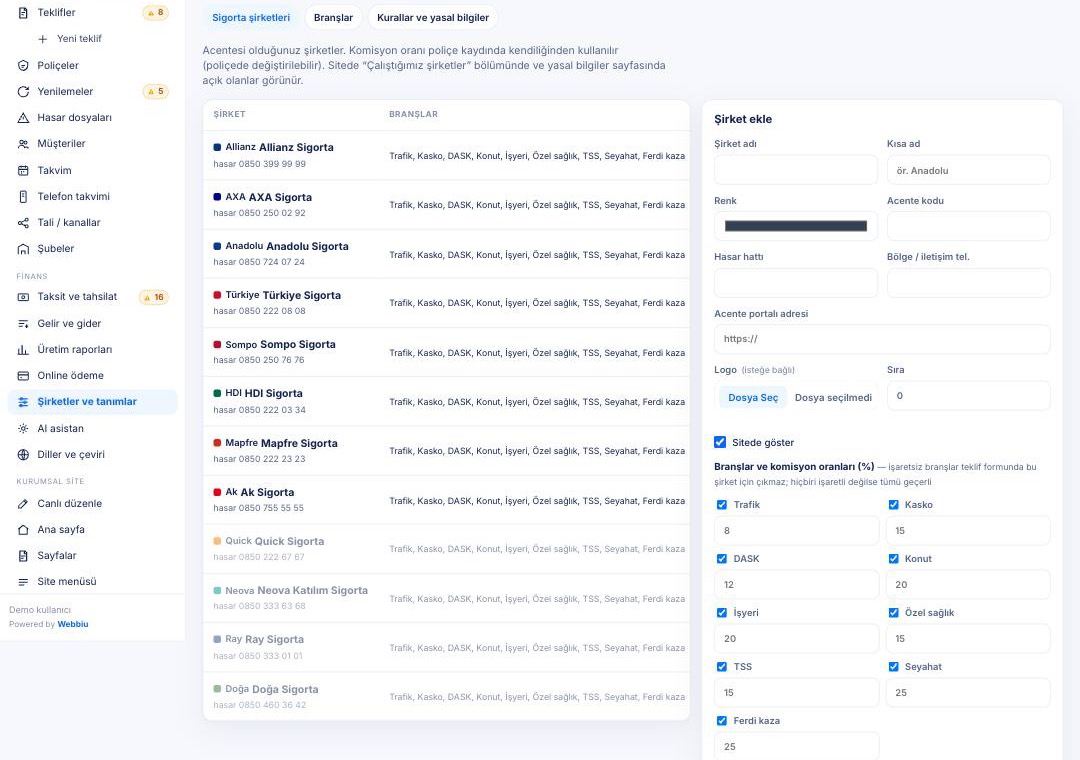This screenshot has height=760, width=1080.
Task: Open Teklifler via its document icon
Action: [x=23, y=12]
